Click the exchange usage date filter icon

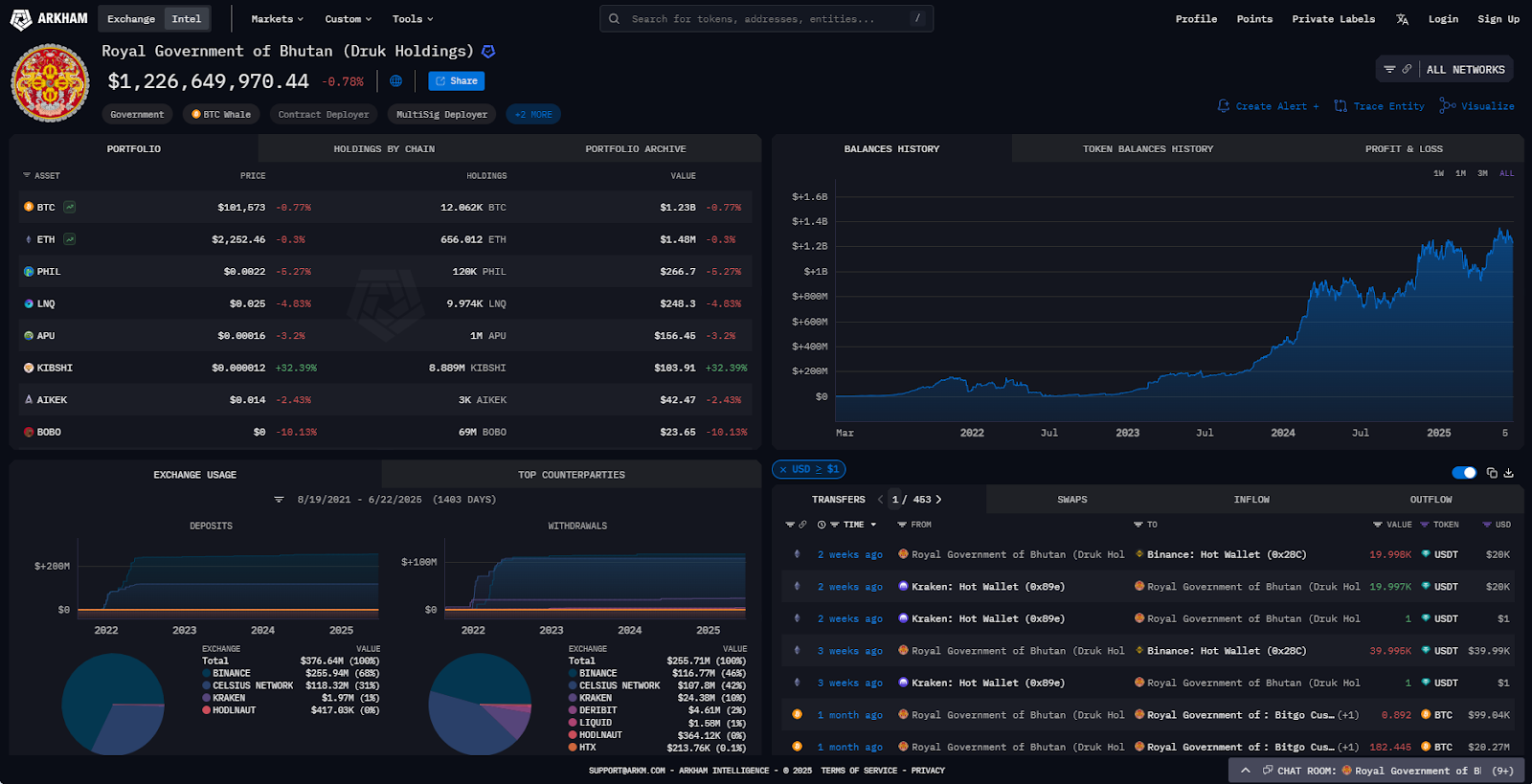pos(280,500)
